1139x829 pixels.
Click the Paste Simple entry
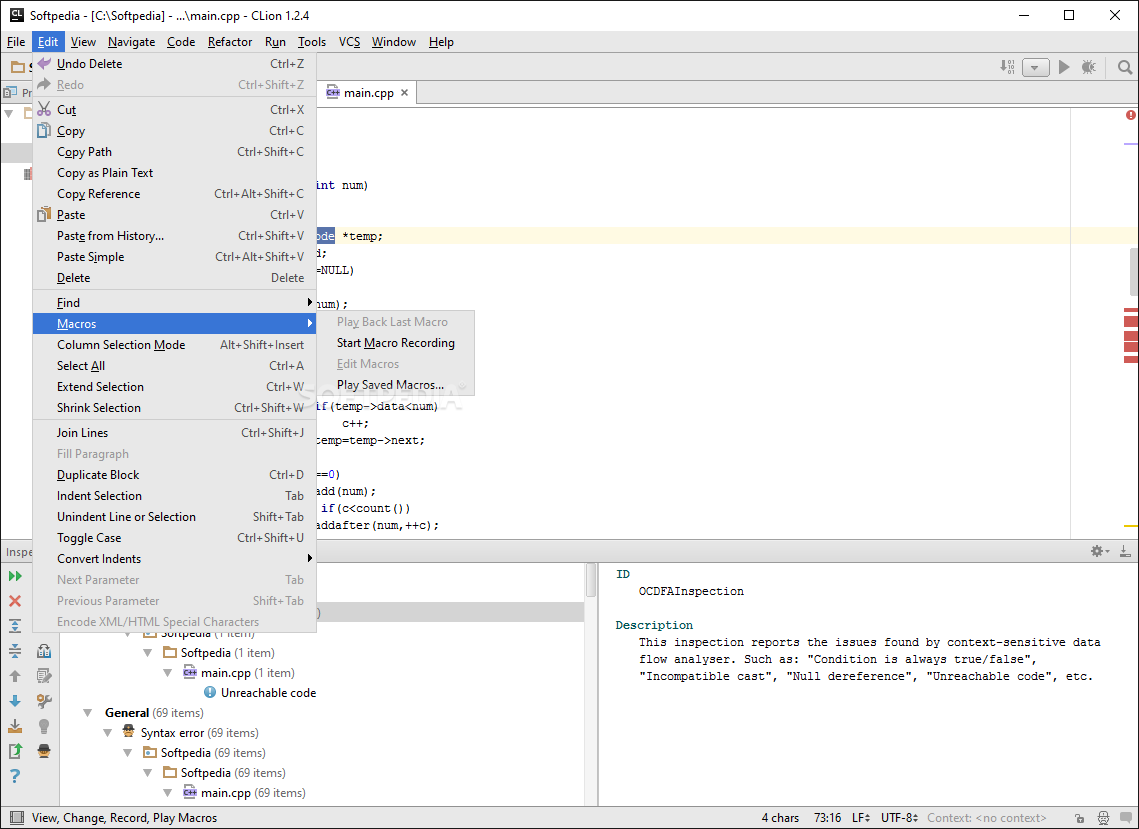click(174, 257)
